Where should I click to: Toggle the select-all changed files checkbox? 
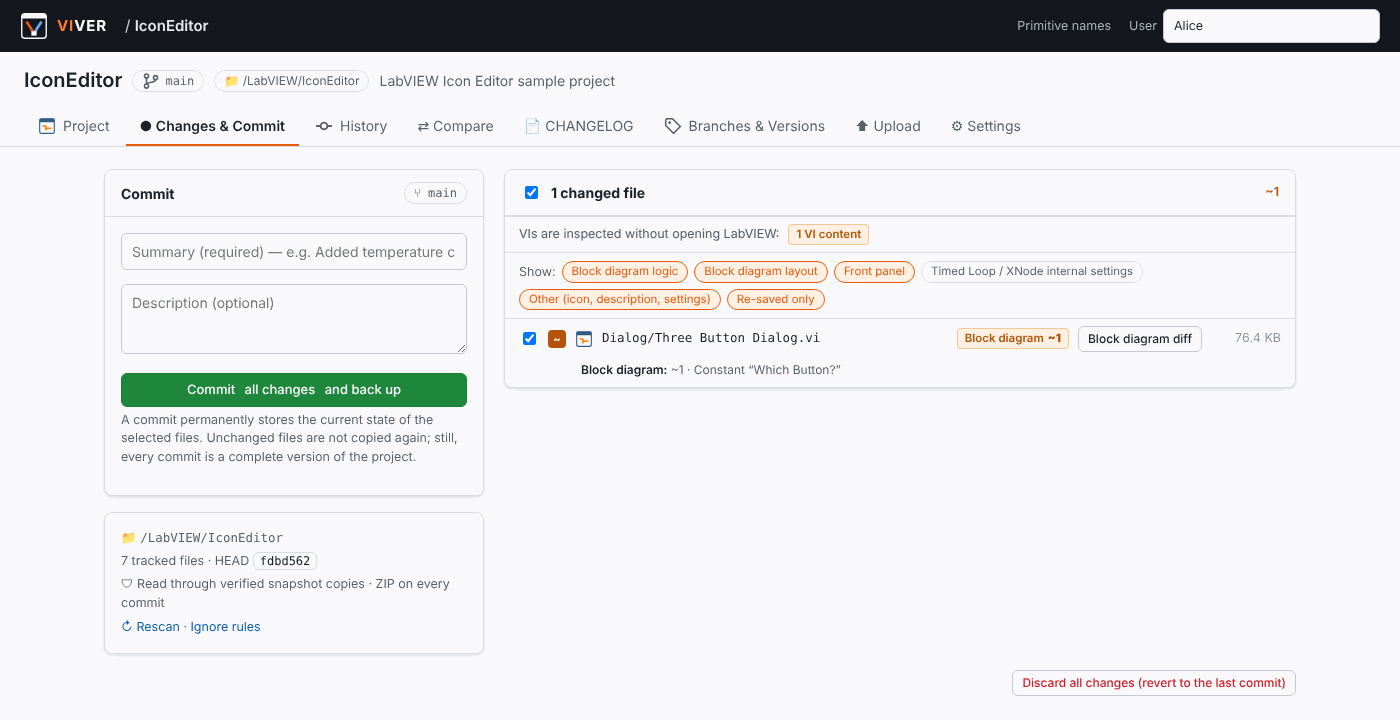[x=532, y=193]
